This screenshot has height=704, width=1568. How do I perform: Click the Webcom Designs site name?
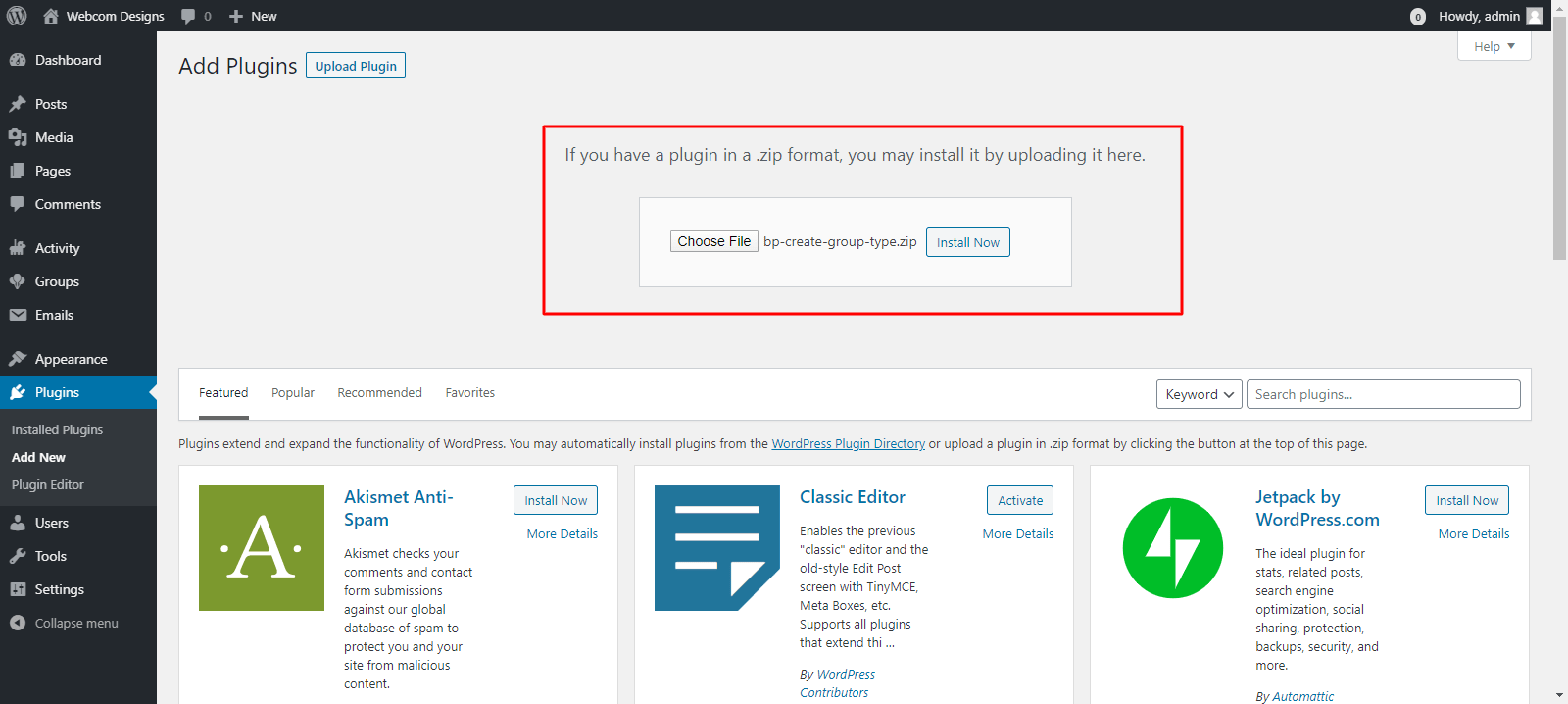tap(116, 16)
